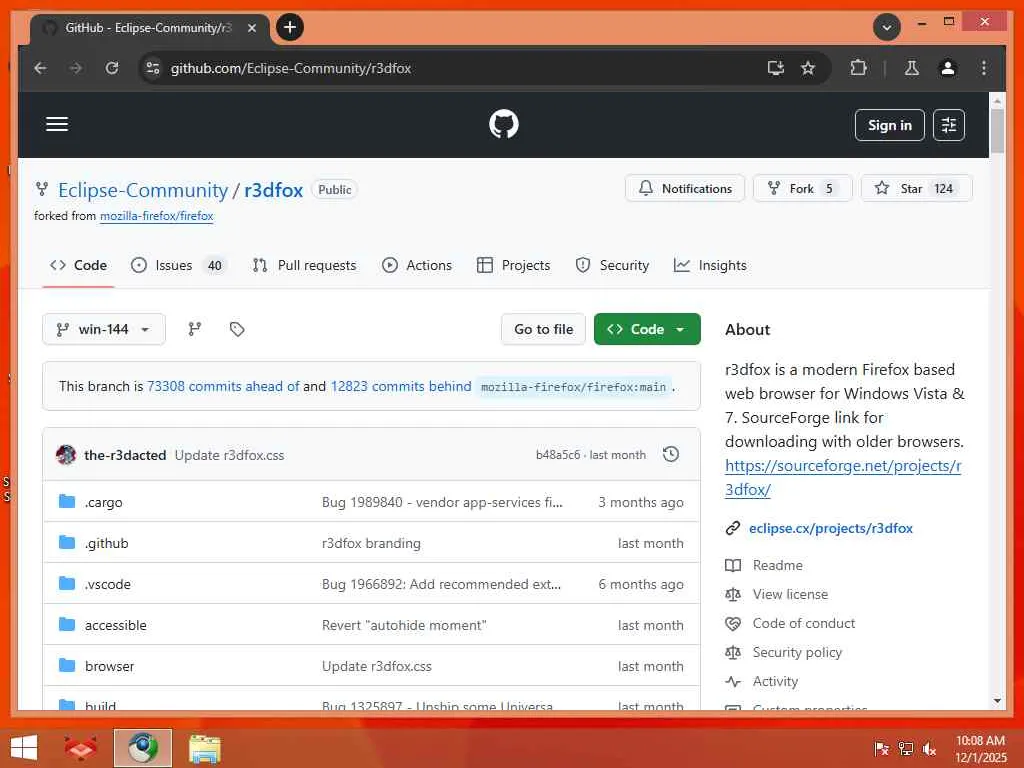Open the sourceforge.net/projects/r3dfox link

point(843,477)
